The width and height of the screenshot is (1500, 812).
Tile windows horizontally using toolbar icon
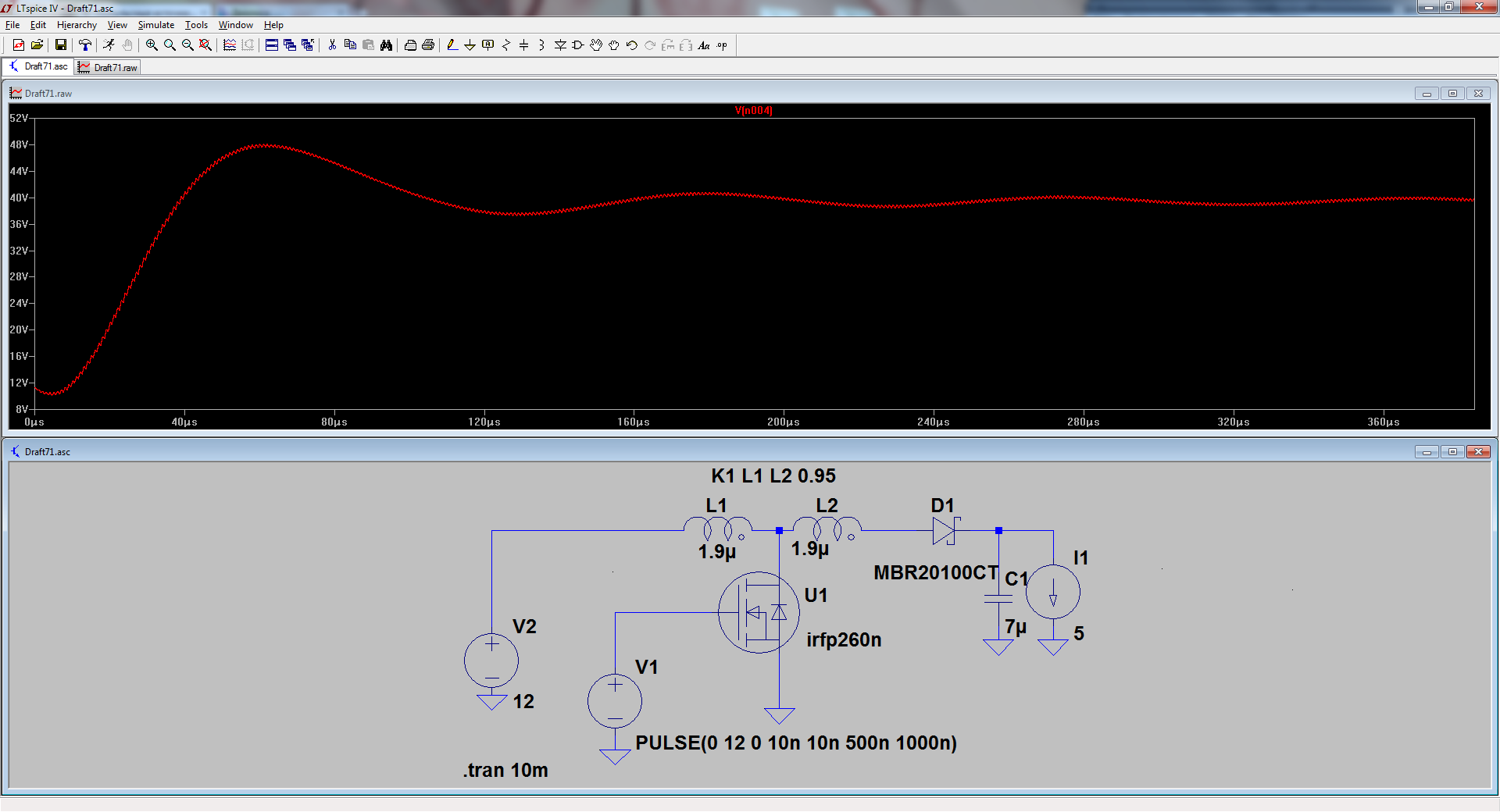[271, 45]
